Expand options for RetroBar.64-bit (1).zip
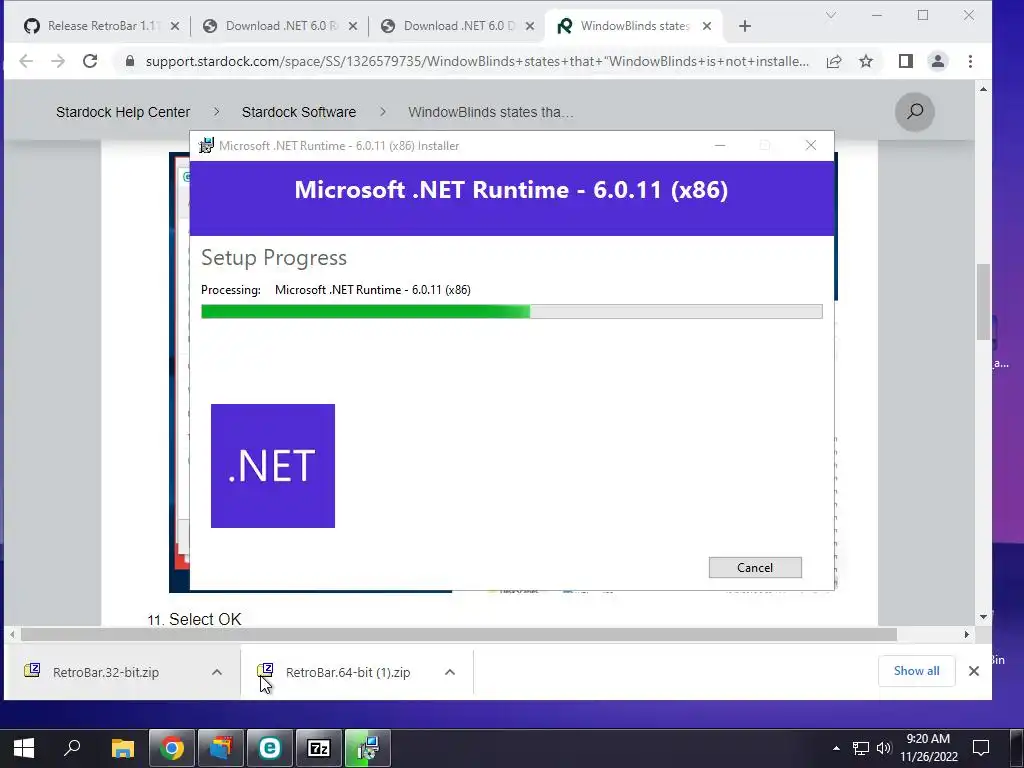Viewport: 1024px width, 768px height. pyautogui.click(x=450, y=672)
